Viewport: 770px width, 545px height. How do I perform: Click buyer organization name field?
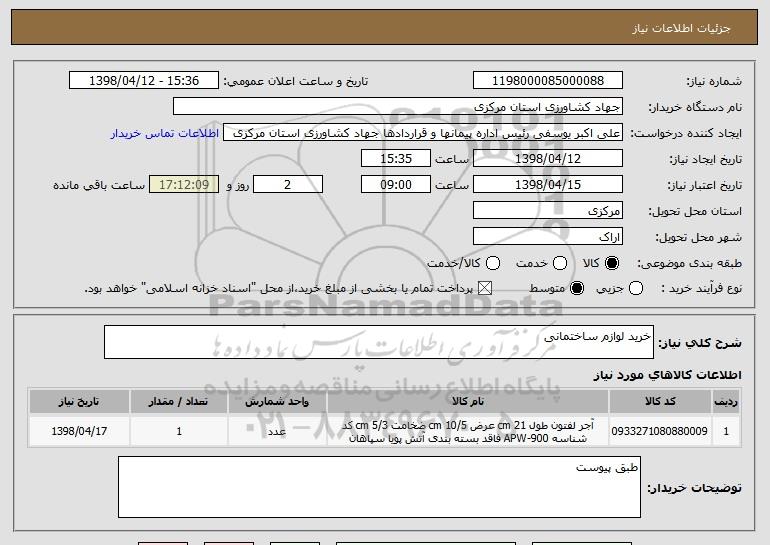tap(398, 107)
